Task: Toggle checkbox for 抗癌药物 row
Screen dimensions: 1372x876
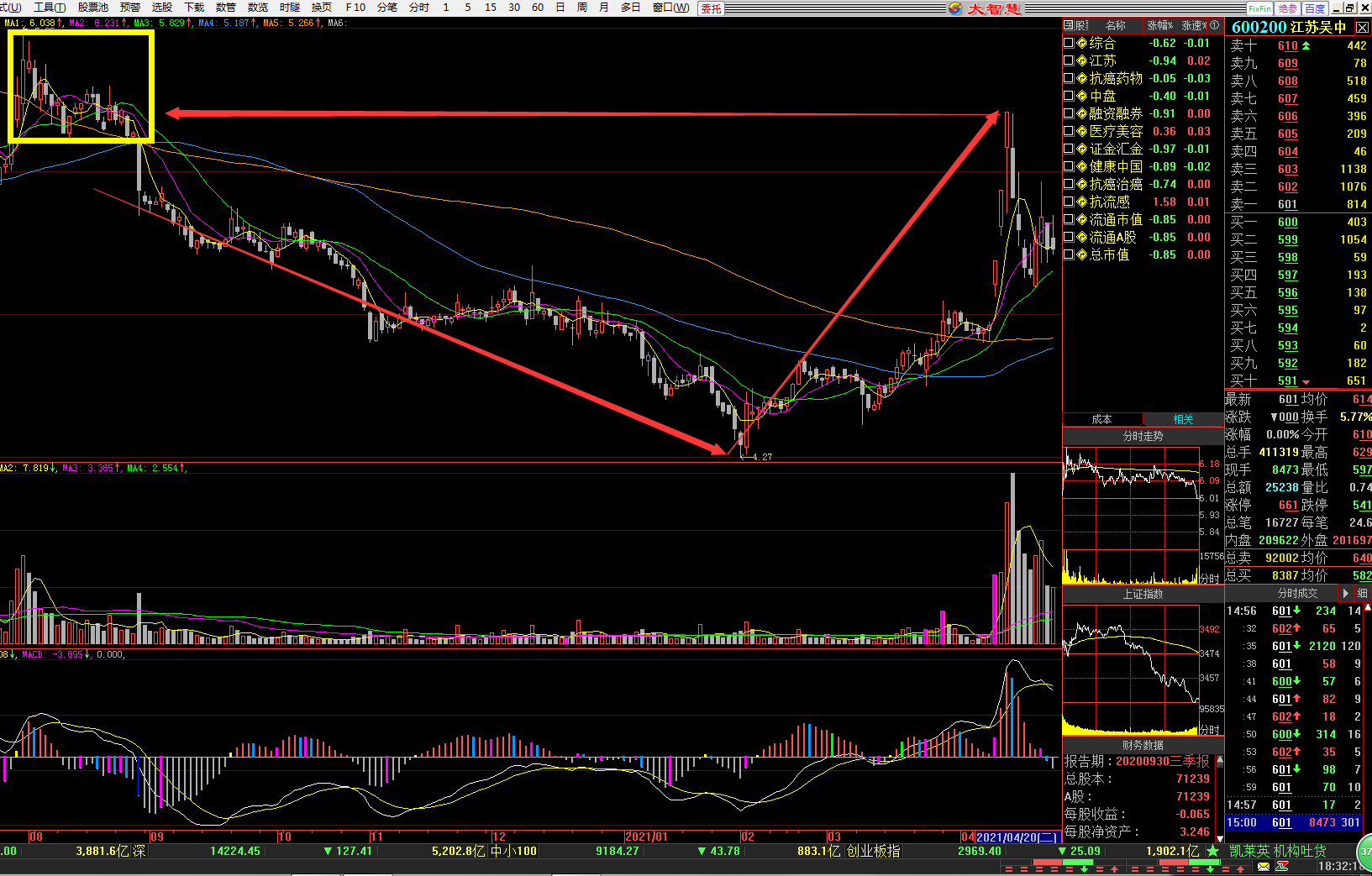Action: pos(1069,78)
